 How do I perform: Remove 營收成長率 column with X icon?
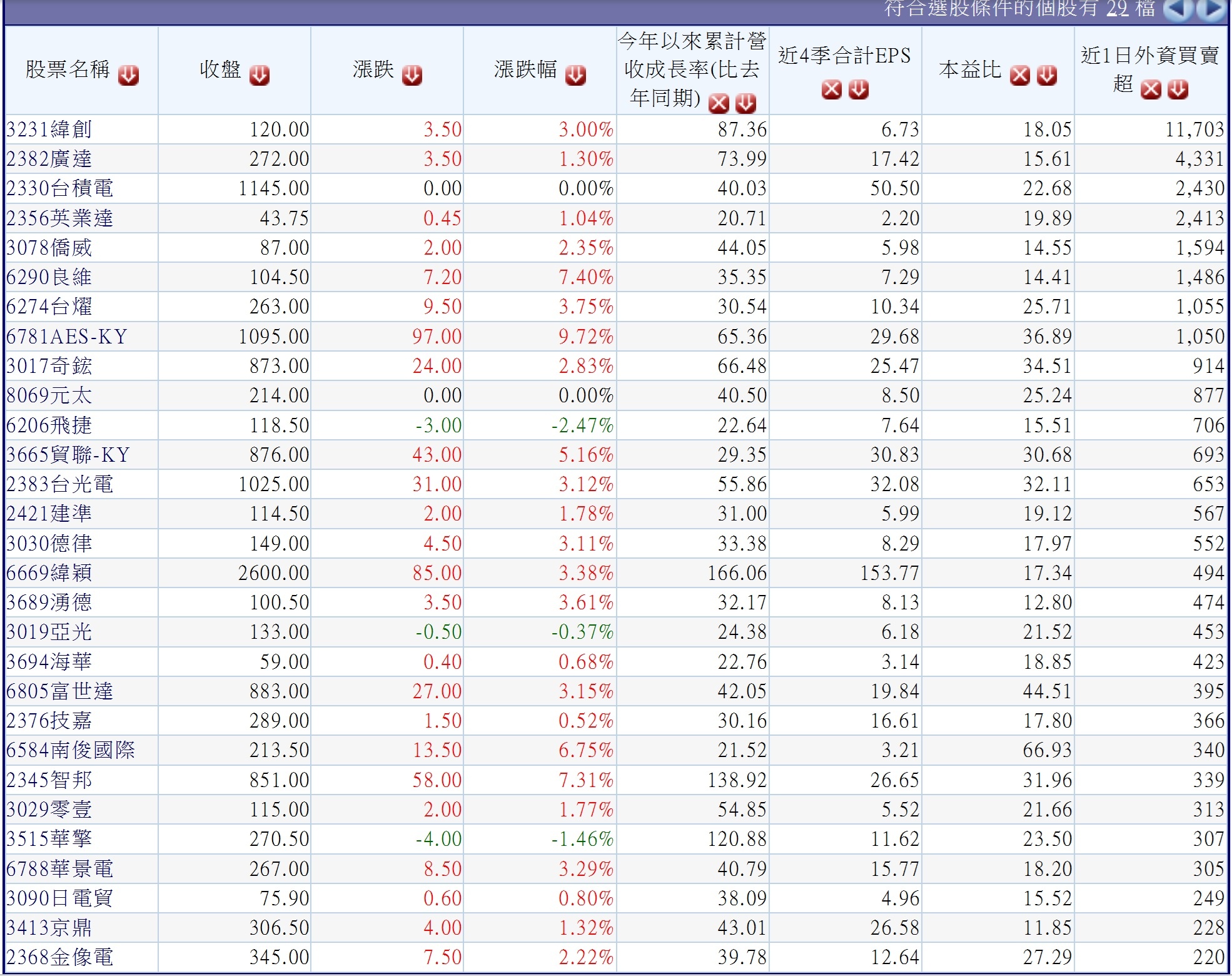point(719,103)
